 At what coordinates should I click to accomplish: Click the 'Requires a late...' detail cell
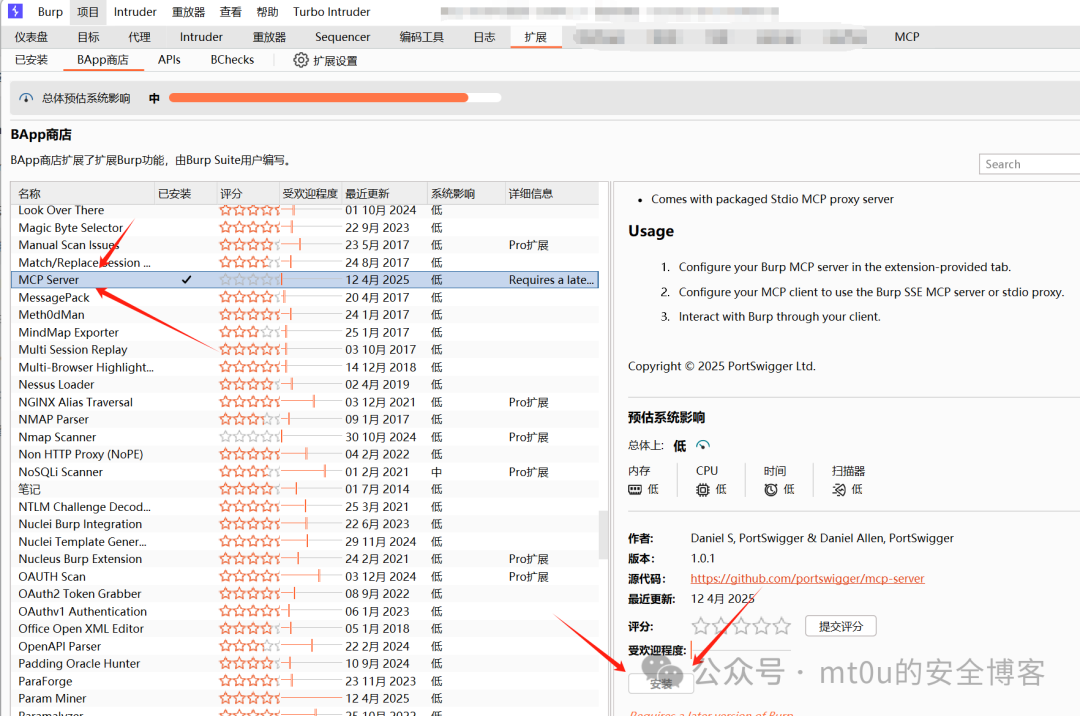coord(551,280)
